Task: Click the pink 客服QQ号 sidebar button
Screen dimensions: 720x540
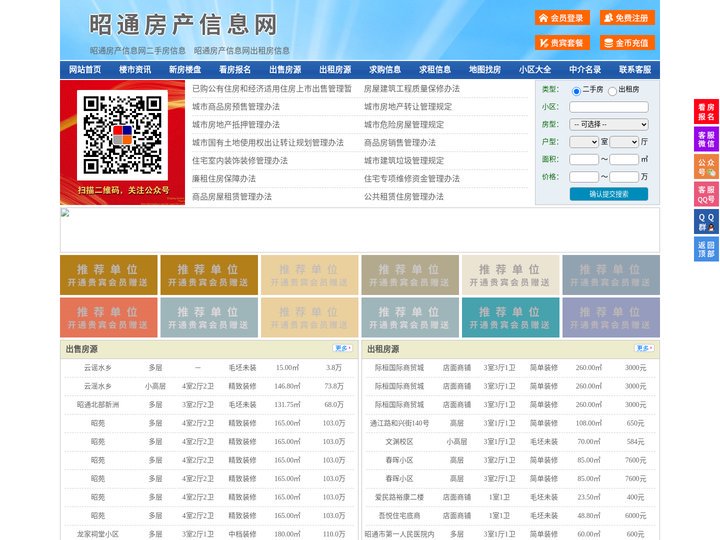Action: pos(706,194)
